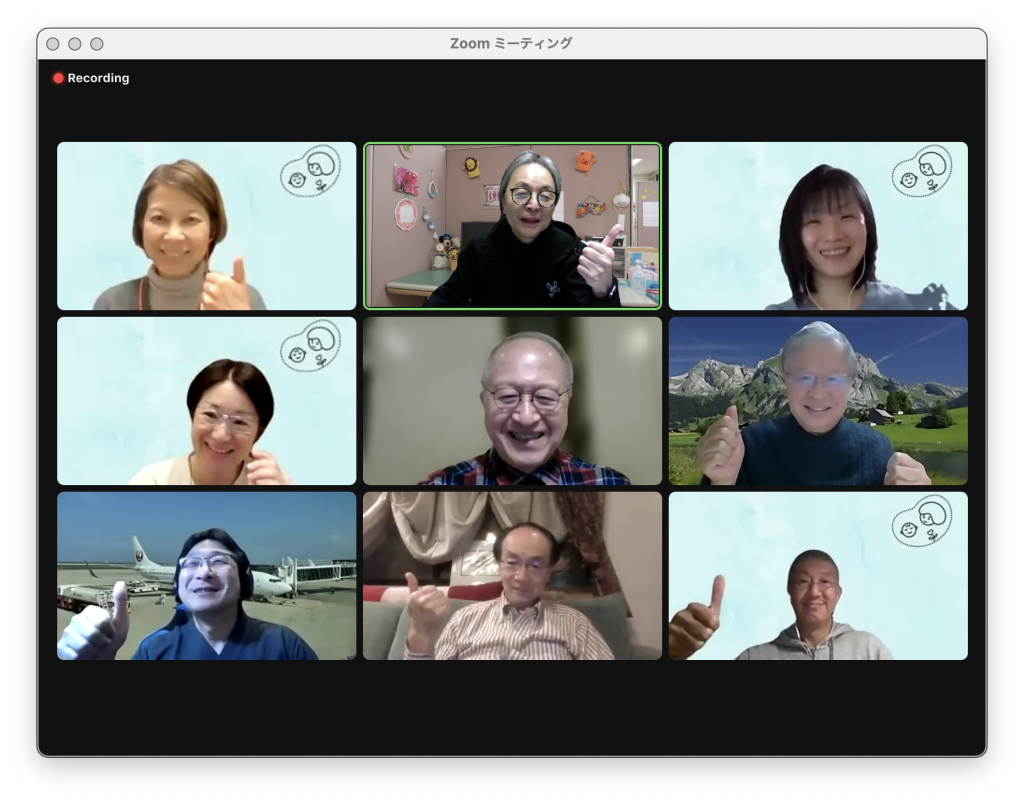
Task: Click the red Recording indicator dot
Action: point(58,78)
